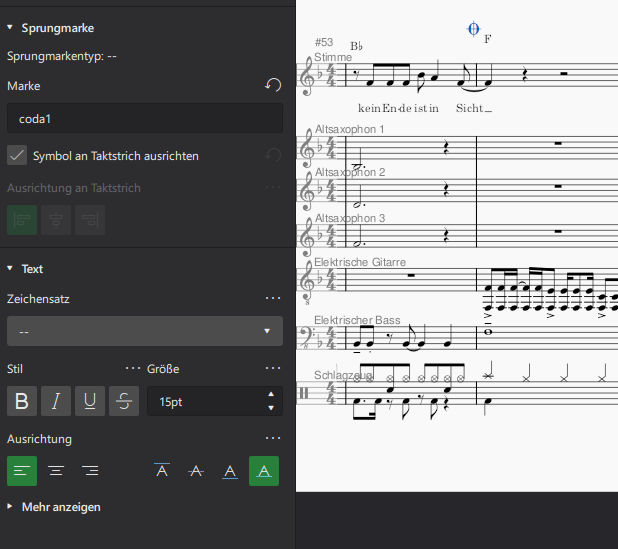Increase font size with up arrow
618x549 pixels.
(270, 394)
